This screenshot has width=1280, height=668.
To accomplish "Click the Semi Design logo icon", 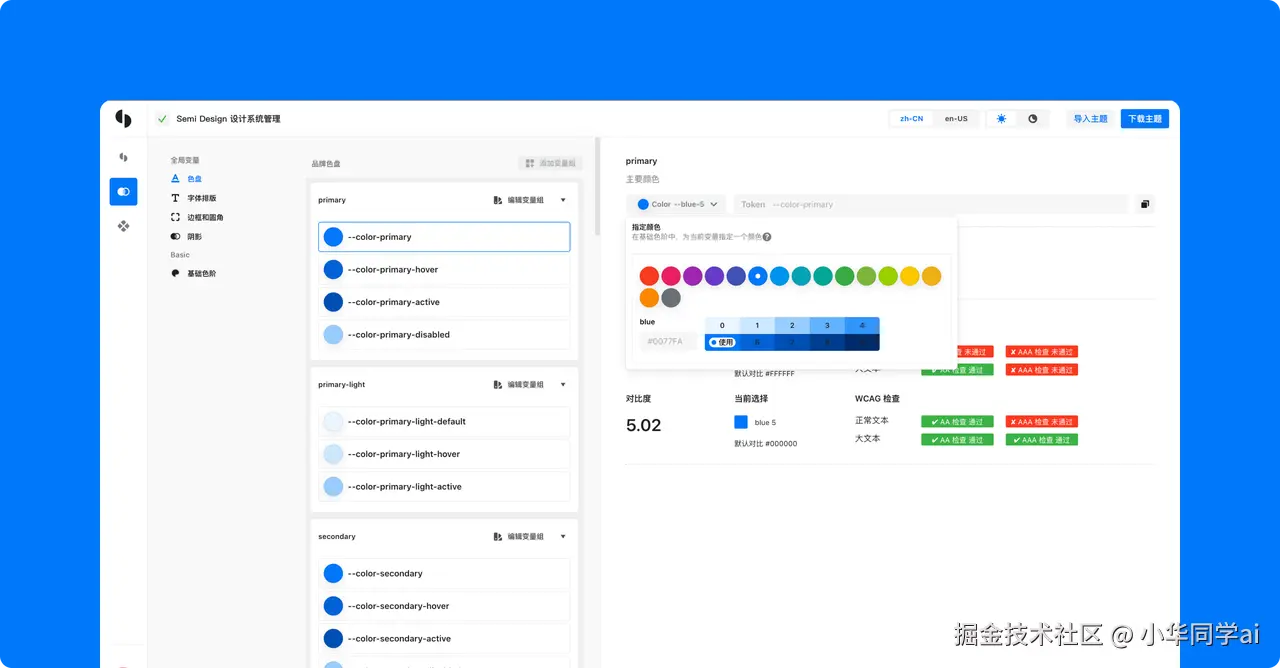I will pyautogui.click(x=123, y=118).
